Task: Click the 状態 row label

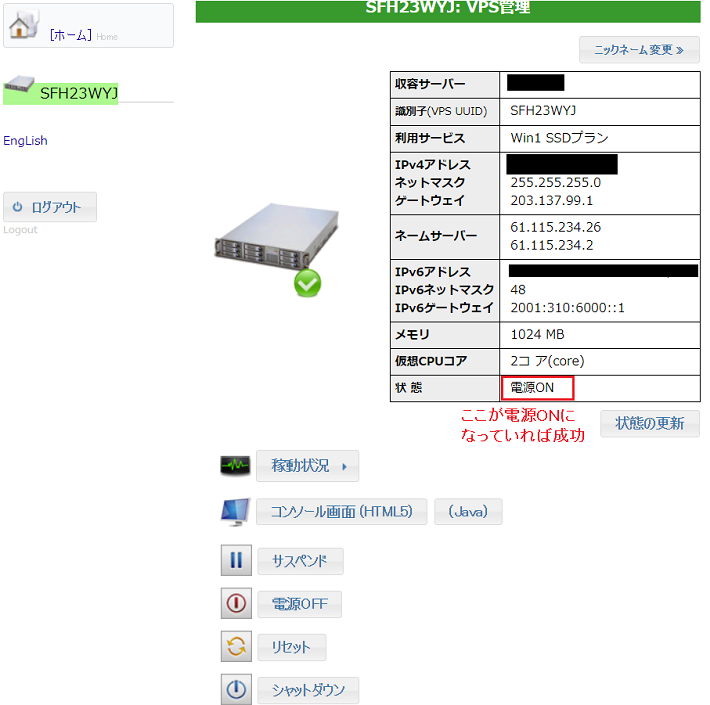Action: click(408, 388)
